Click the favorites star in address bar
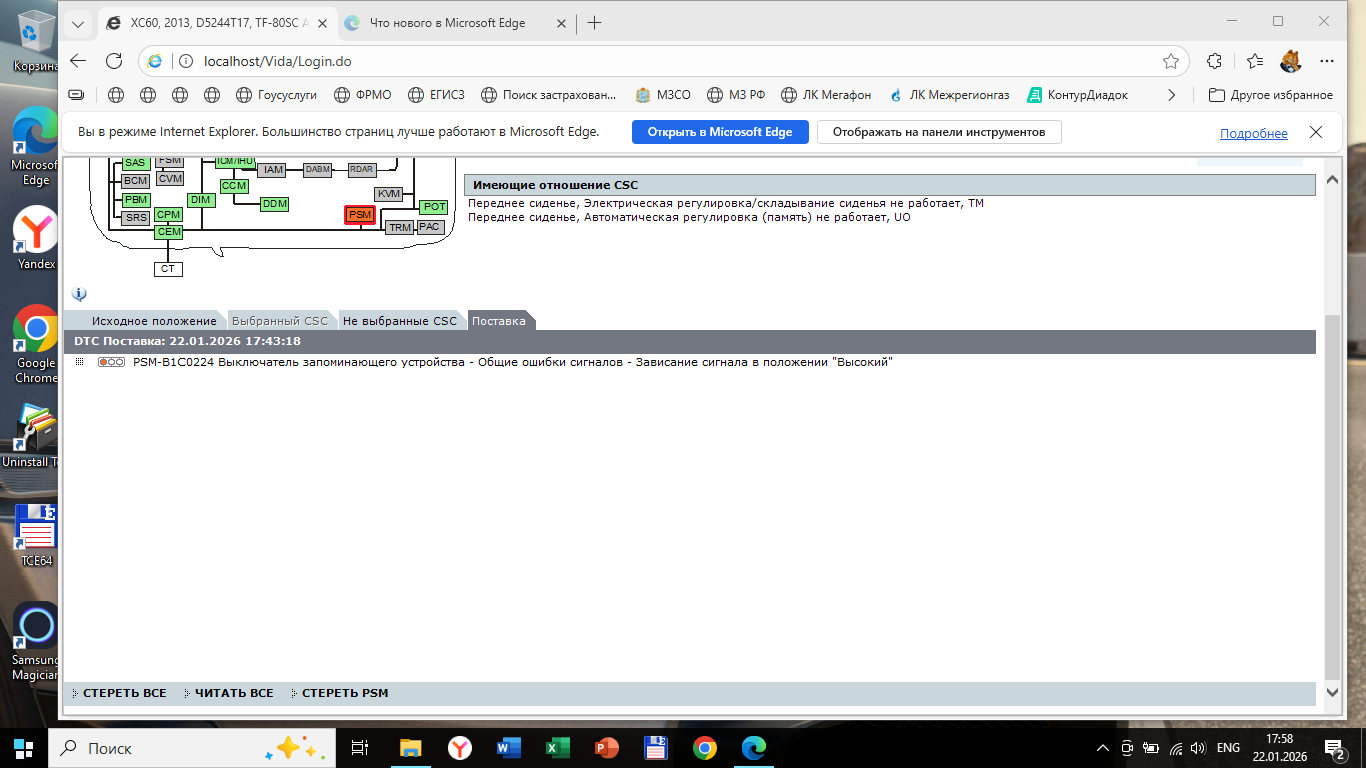1366x768 pixels. pyautogui.click(x=1170, y=61)
